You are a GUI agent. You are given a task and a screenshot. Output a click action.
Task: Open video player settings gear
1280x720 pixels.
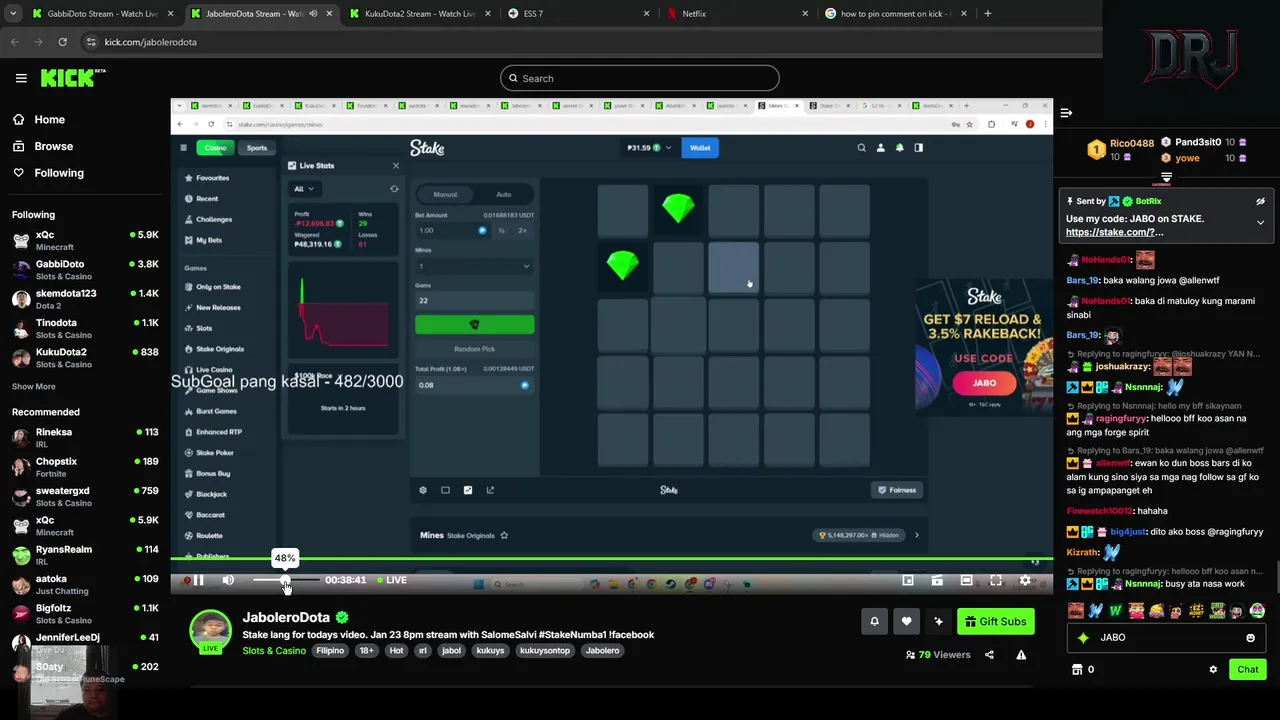[x=1025, y=580]
